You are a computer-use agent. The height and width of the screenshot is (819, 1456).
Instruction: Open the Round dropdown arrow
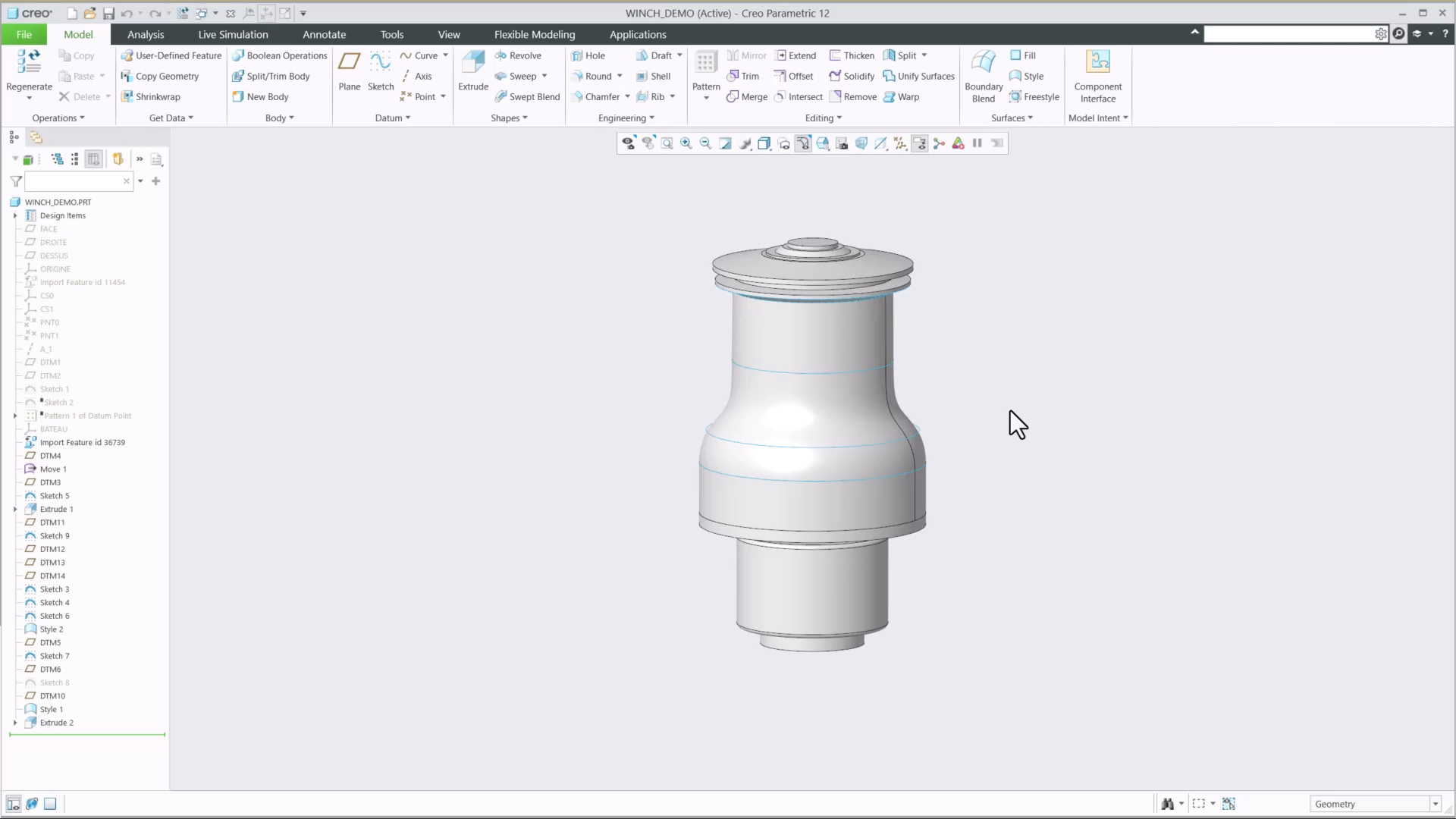click(x=620, y=76)
